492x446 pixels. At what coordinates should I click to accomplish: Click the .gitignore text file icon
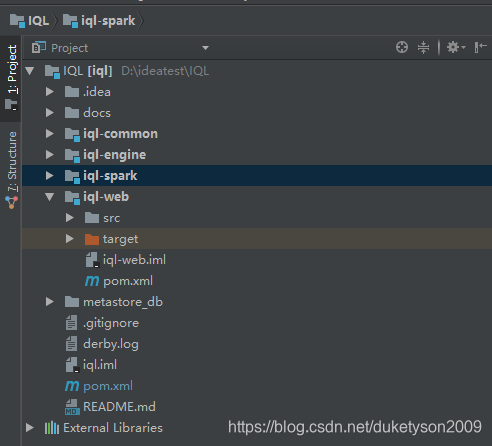[71, 323]
